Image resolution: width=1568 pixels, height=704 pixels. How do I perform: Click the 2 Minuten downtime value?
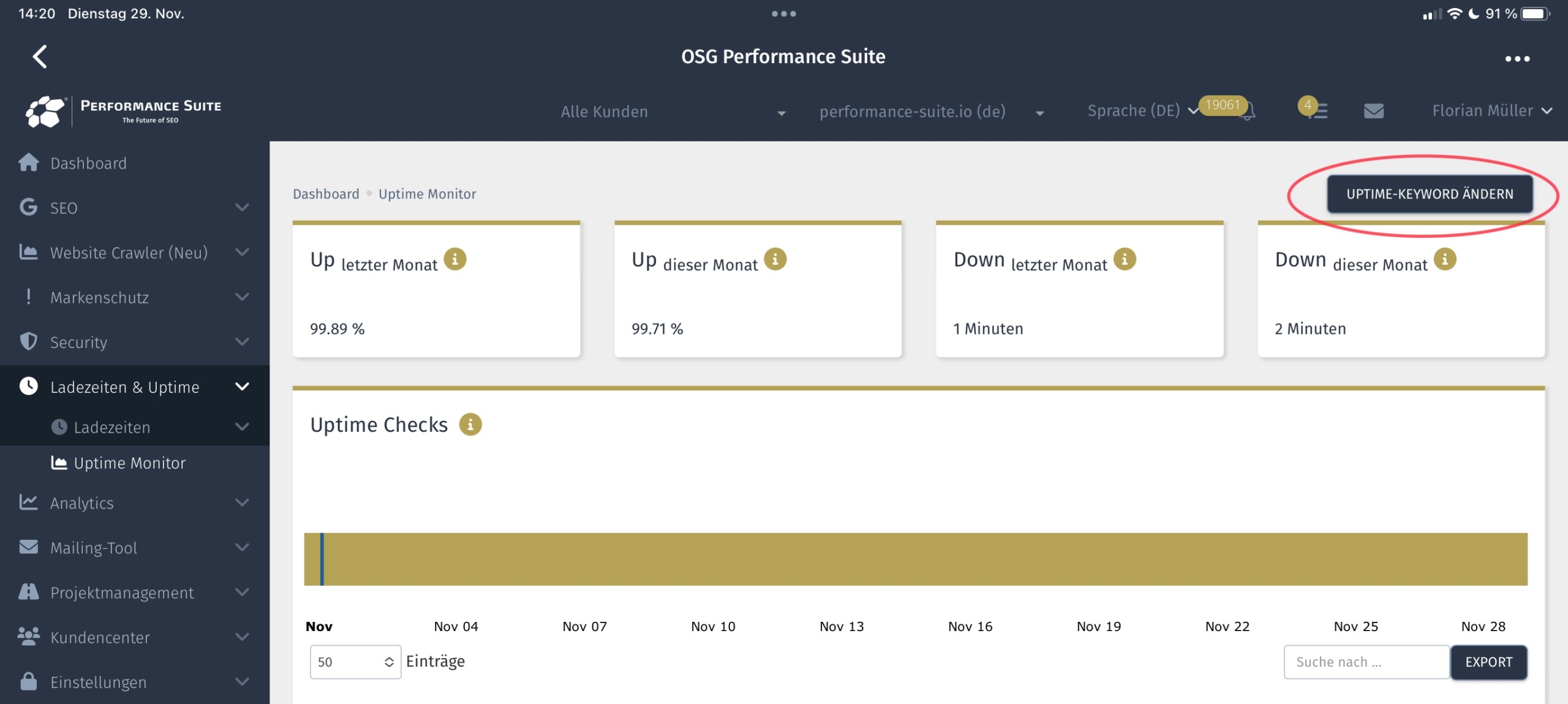(x=1310, y=328)
